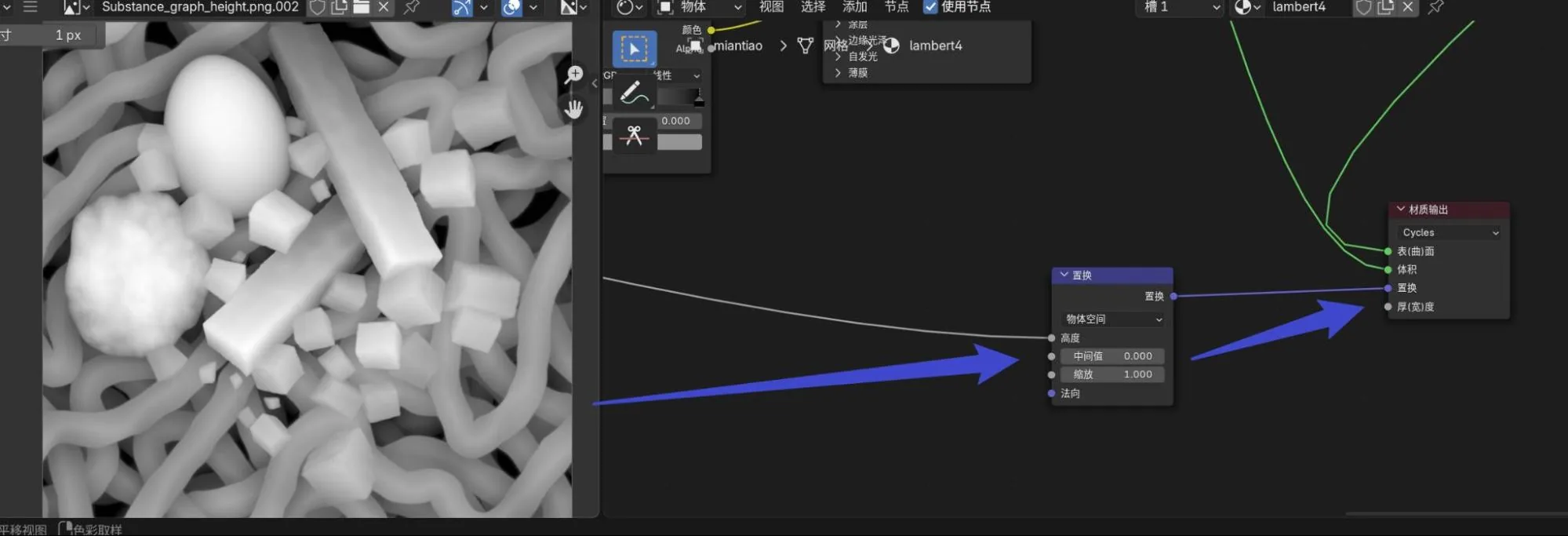
Task: Click the lambert4 material name field
Action: pyautogui.click(x=1308, y=7)
